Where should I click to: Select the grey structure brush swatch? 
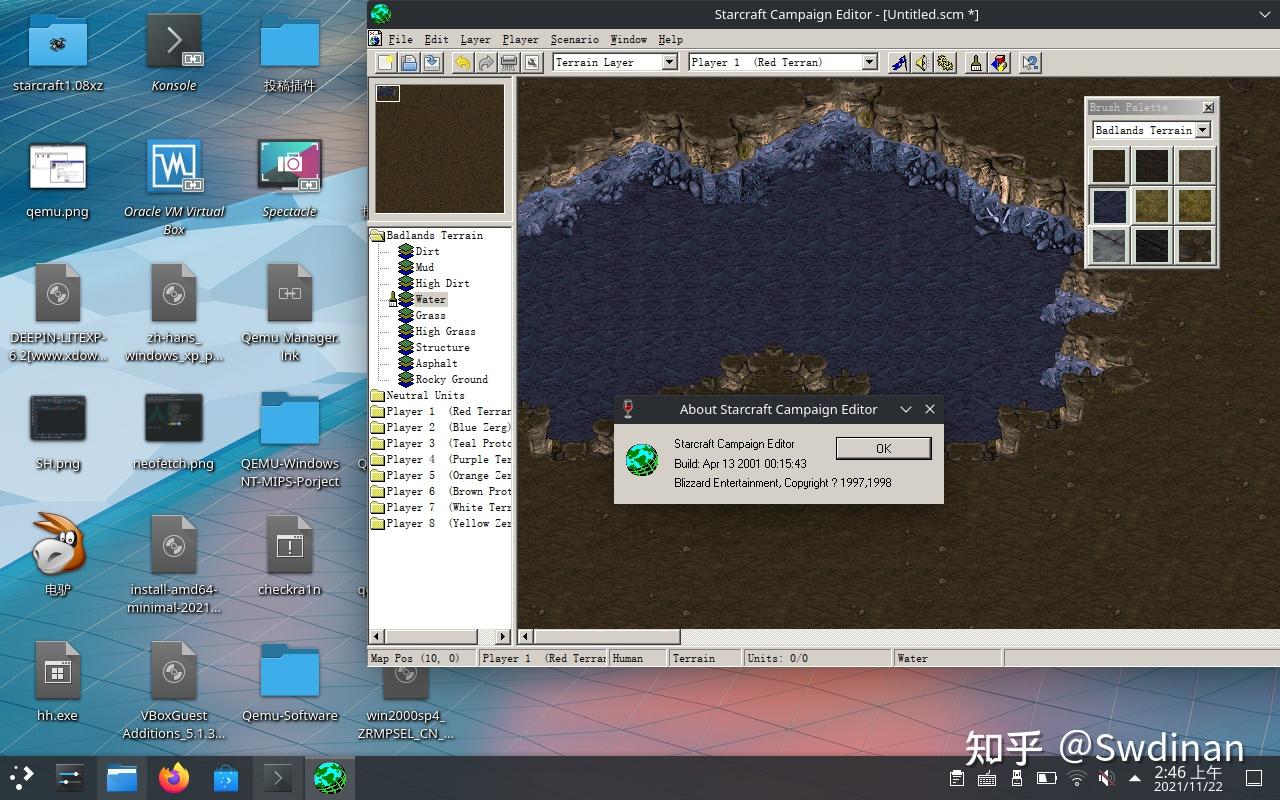[1109, 246]
